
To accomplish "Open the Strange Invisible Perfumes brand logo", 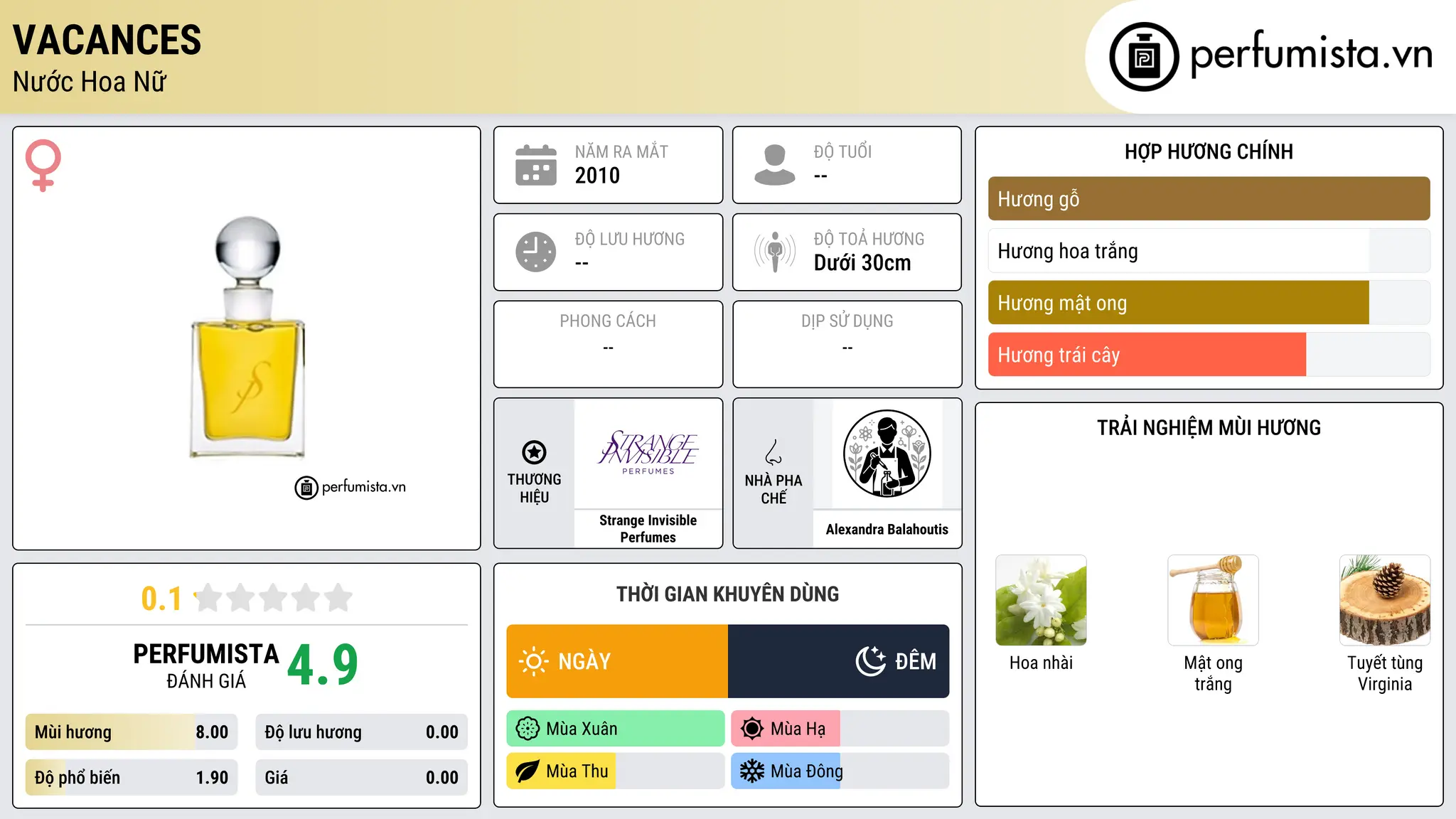I will tap(648, 453).
